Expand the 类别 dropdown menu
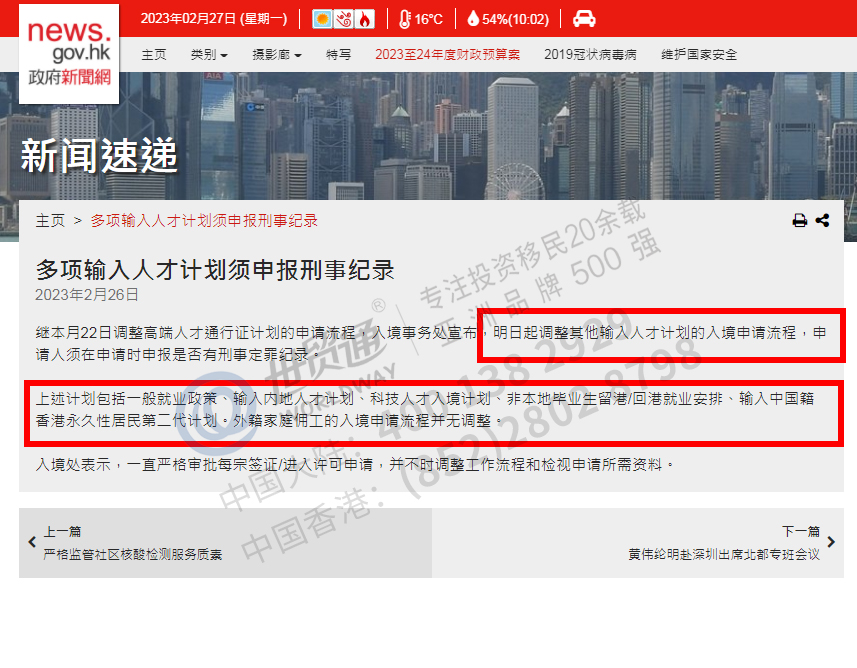 click(x=209, y=55)
